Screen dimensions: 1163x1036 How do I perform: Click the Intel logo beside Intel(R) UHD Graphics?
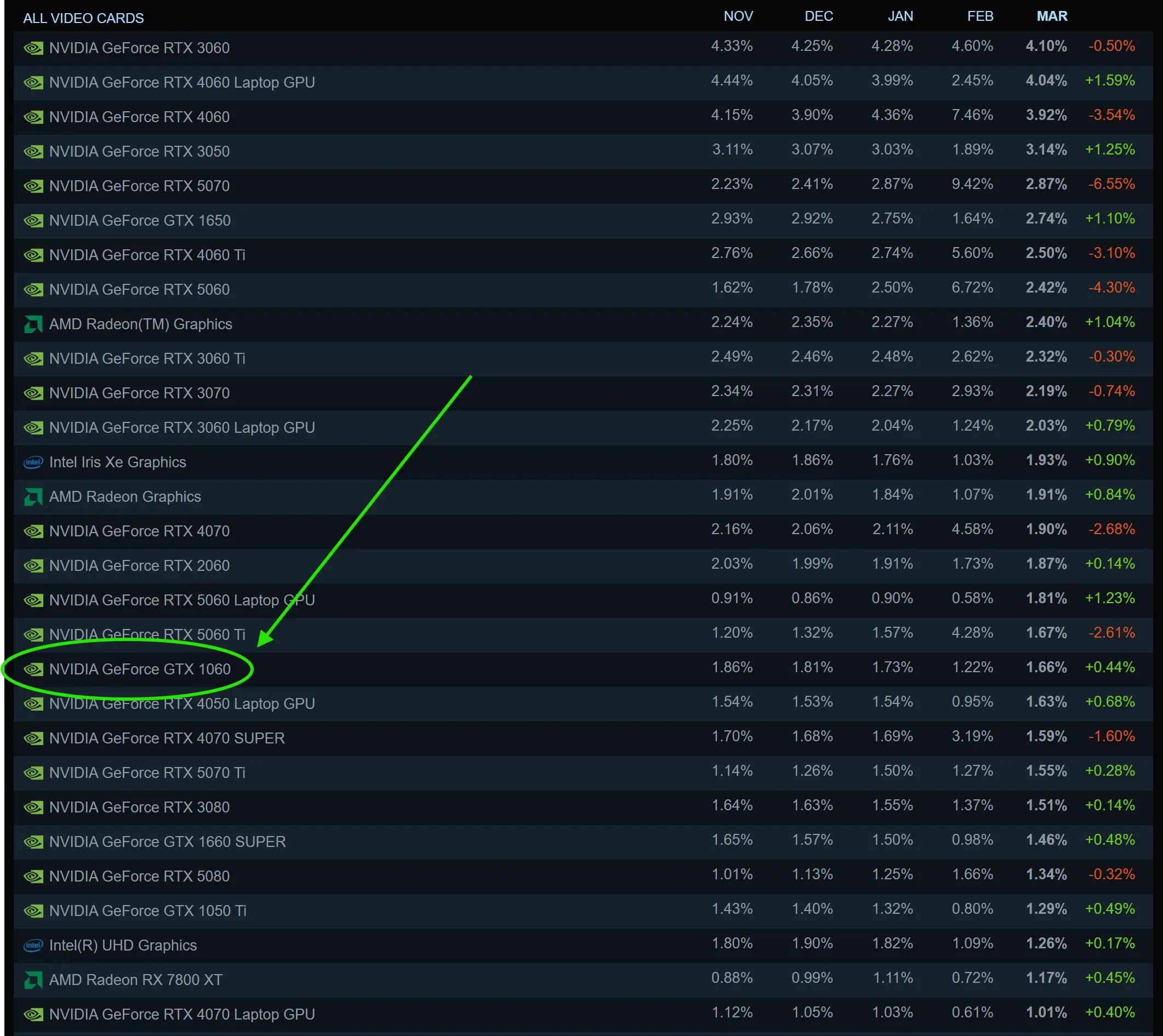[x=33, y=946]
